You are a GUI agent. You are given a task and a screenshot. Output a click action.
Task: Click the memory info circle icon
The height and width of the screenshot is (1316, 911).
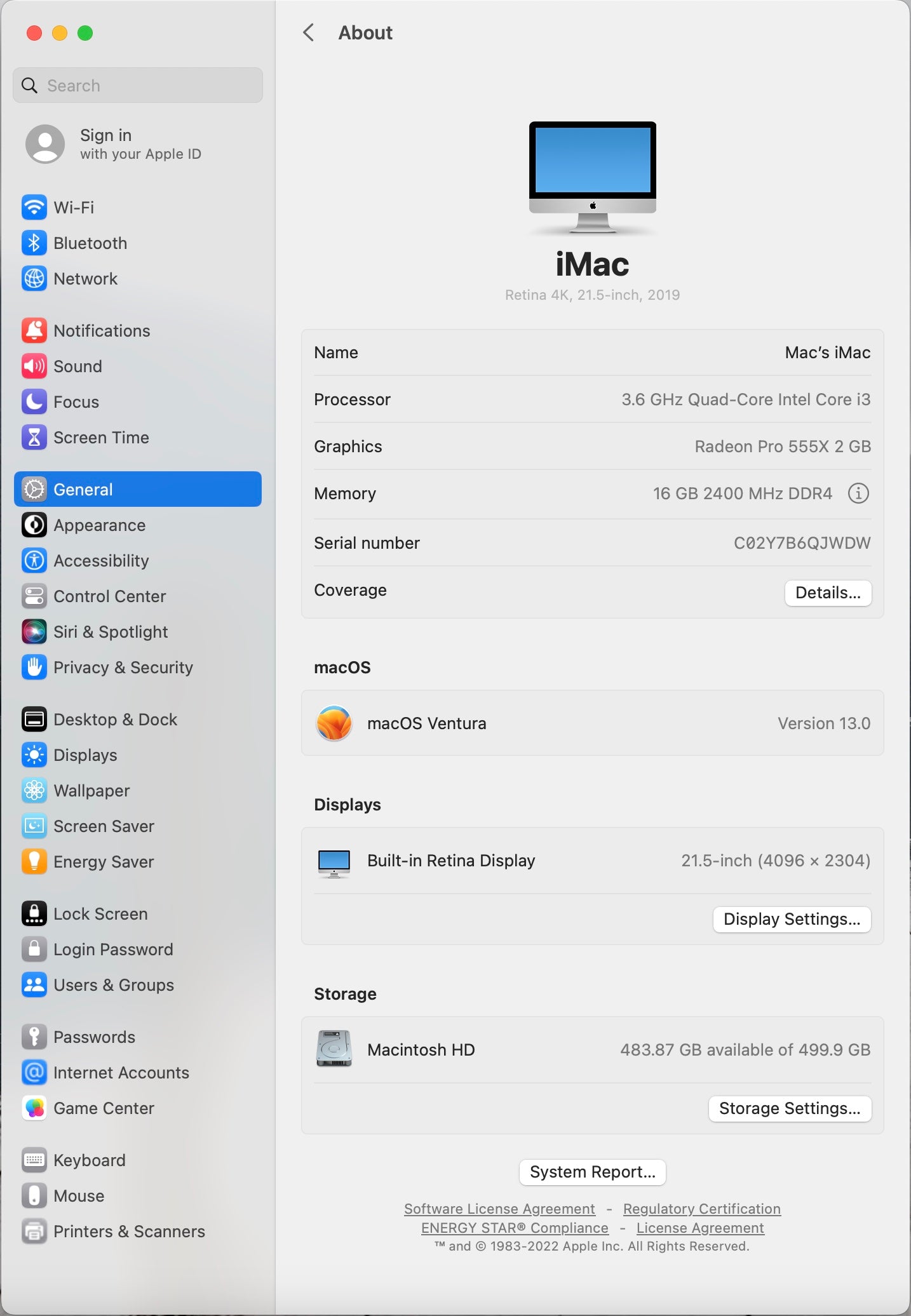pyautogui.click(x=858, y=493)
